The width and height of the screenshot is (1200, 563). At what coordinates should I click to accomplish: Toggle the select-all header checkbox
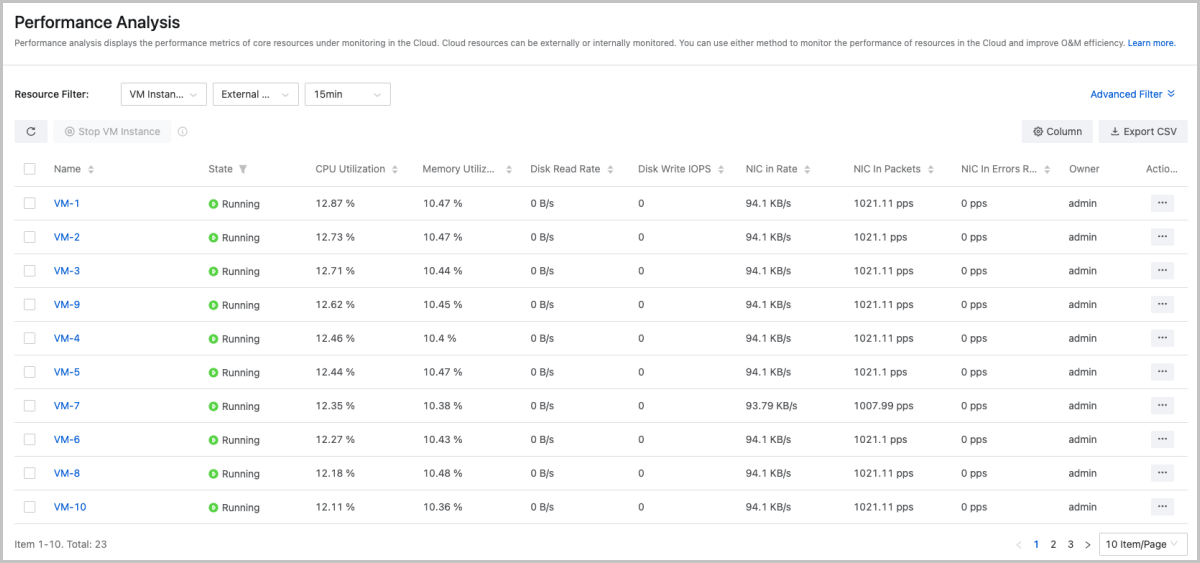click(x=30, y=169)
